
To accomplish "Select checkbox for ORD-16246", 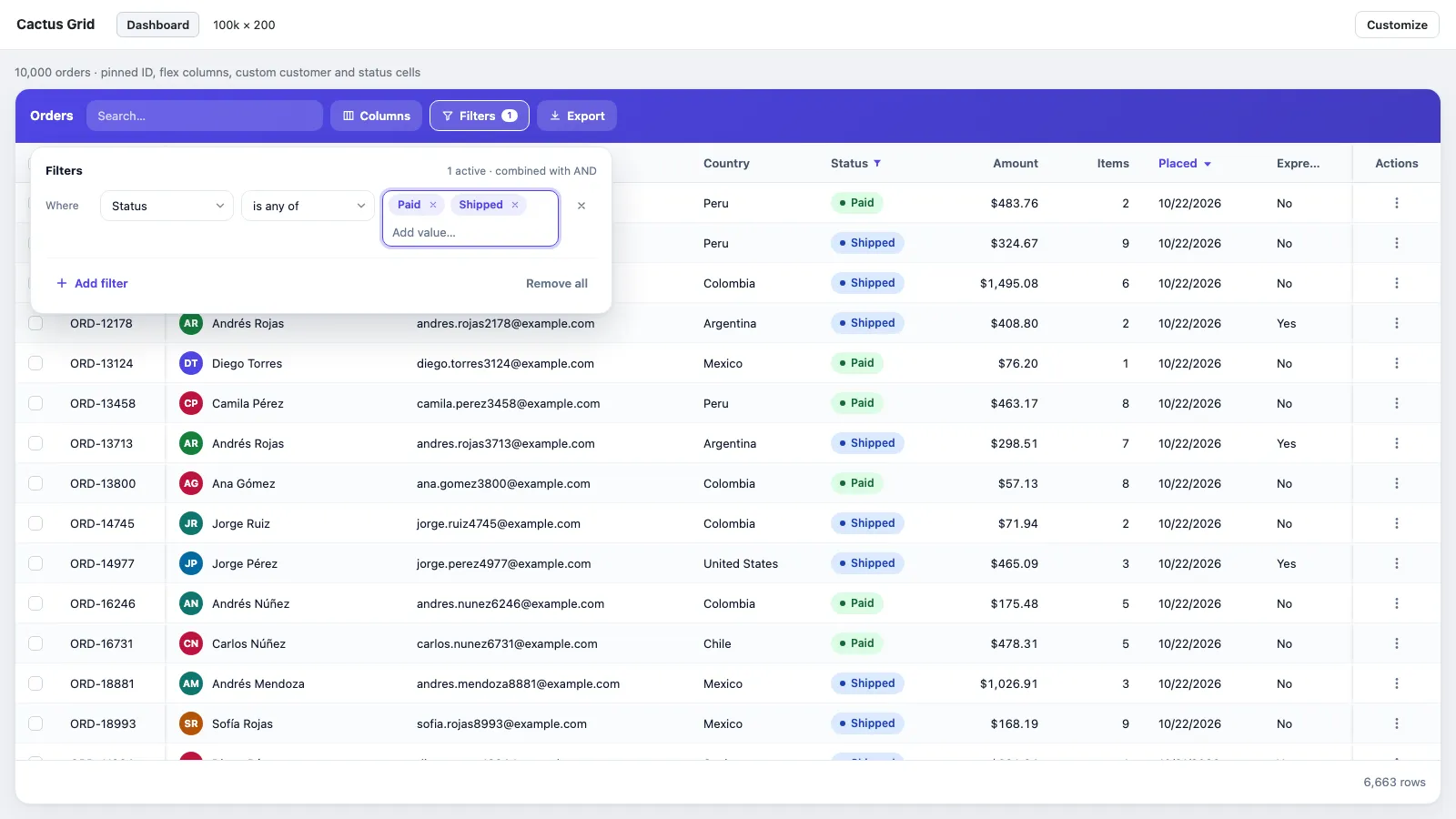I will coord(35,603).
